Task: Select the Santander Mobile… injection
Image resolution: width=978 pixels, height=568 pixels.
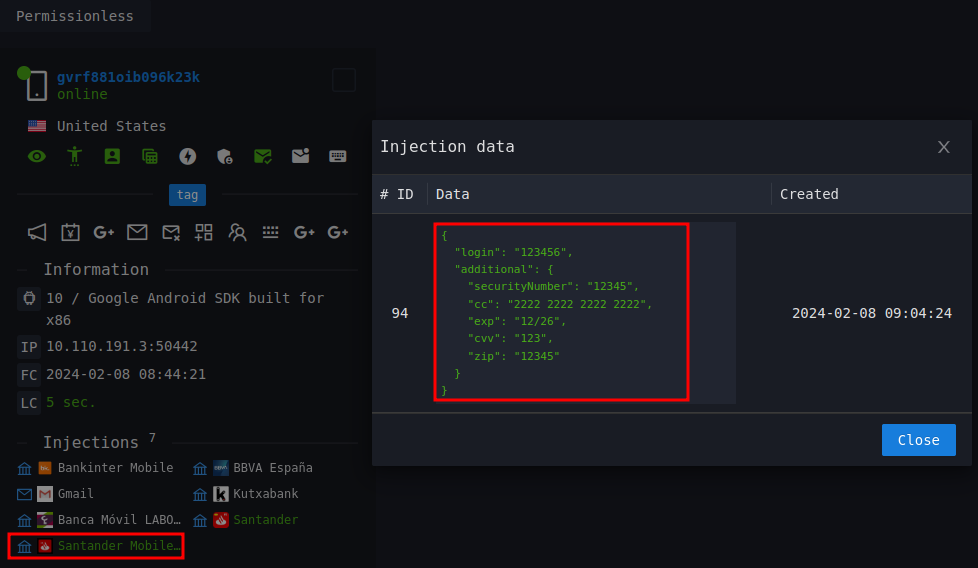Action: tap(119, 546)
